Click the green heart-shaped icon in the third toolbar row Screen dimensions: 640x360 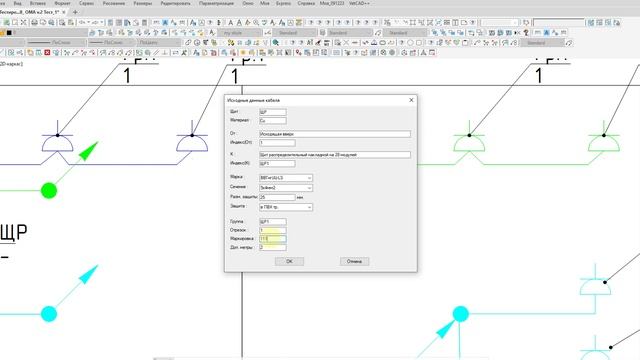(457, 42)
